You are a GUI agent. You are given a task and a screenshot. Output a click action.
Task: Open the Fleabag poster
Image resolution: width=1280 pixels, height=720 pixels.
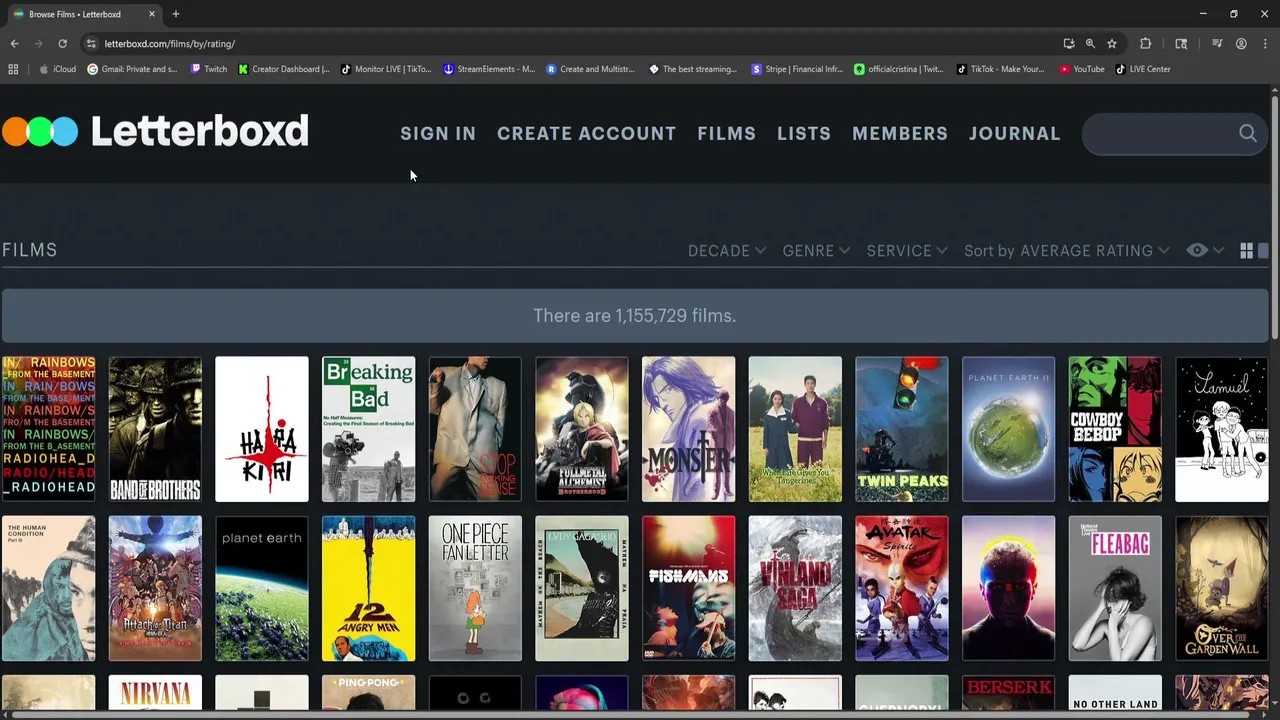[x=1115, y=588]
